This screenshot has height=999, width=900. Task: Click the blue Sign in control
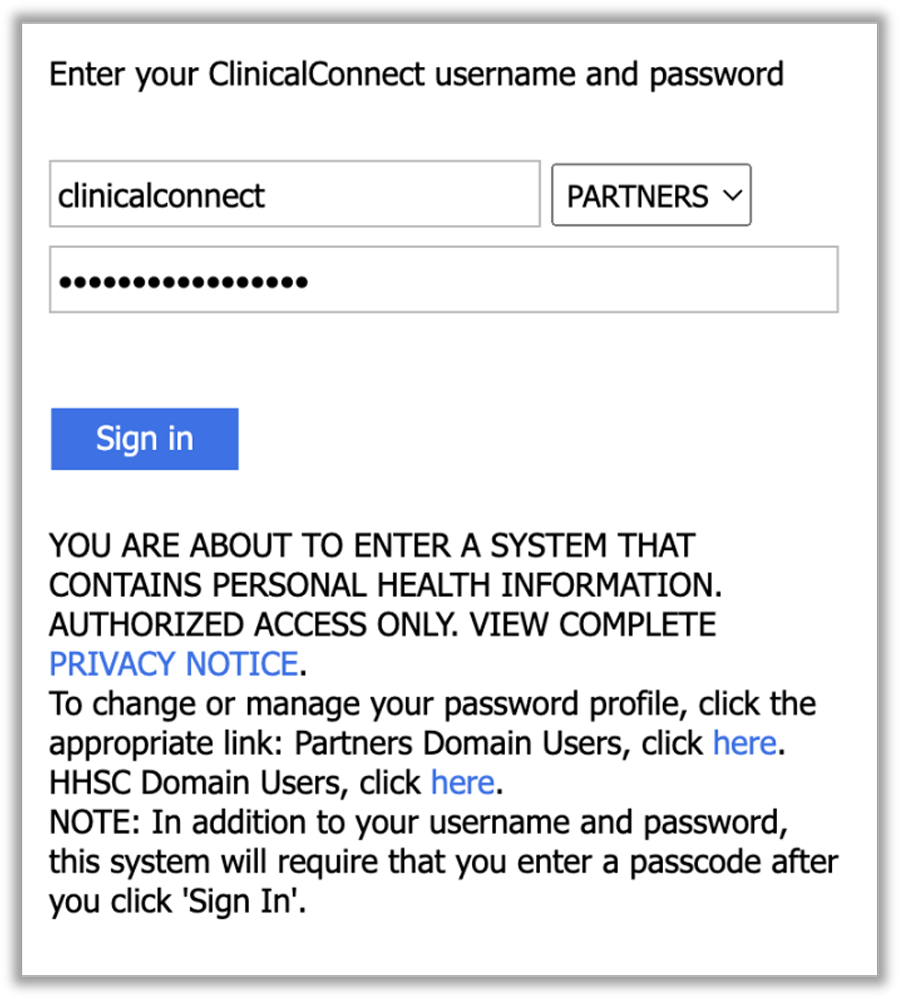(x=144, y=438)
